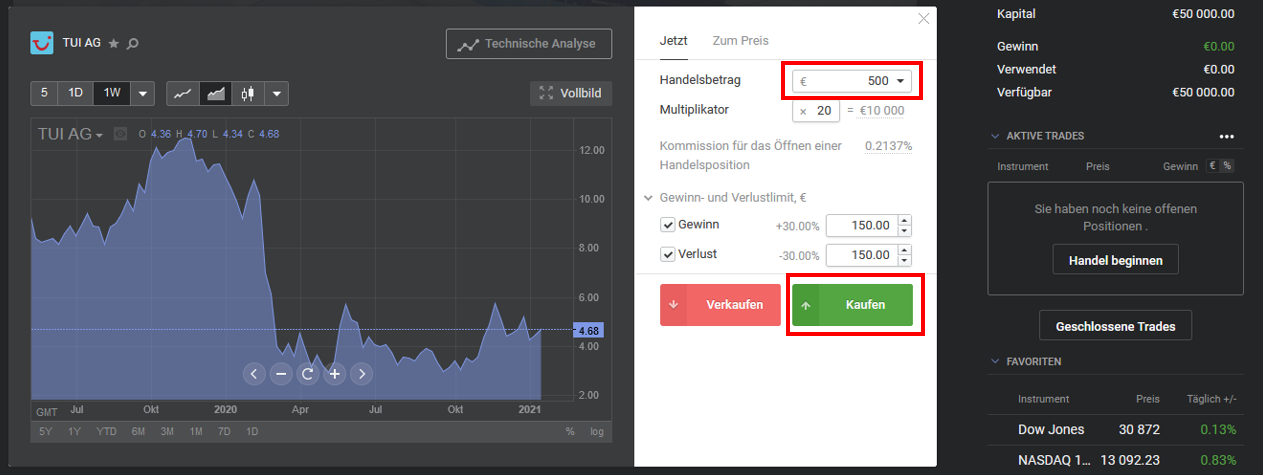
Task: Select the 3M time range
Action: point(167,432)
